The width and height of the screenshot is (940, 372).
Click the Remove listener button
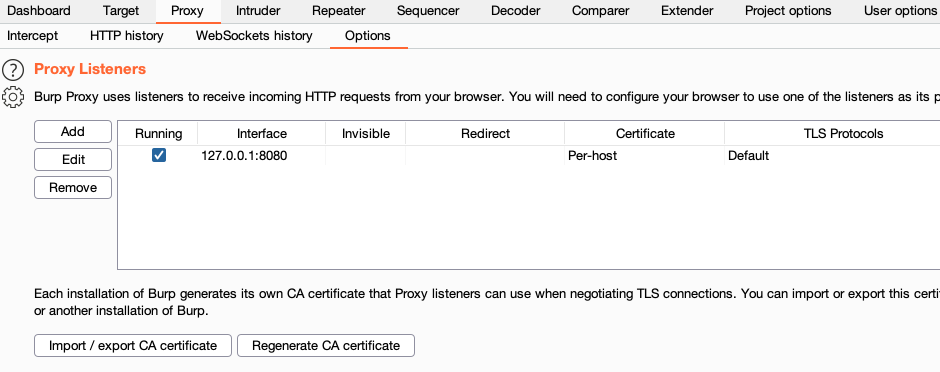(x=73, y=187)
